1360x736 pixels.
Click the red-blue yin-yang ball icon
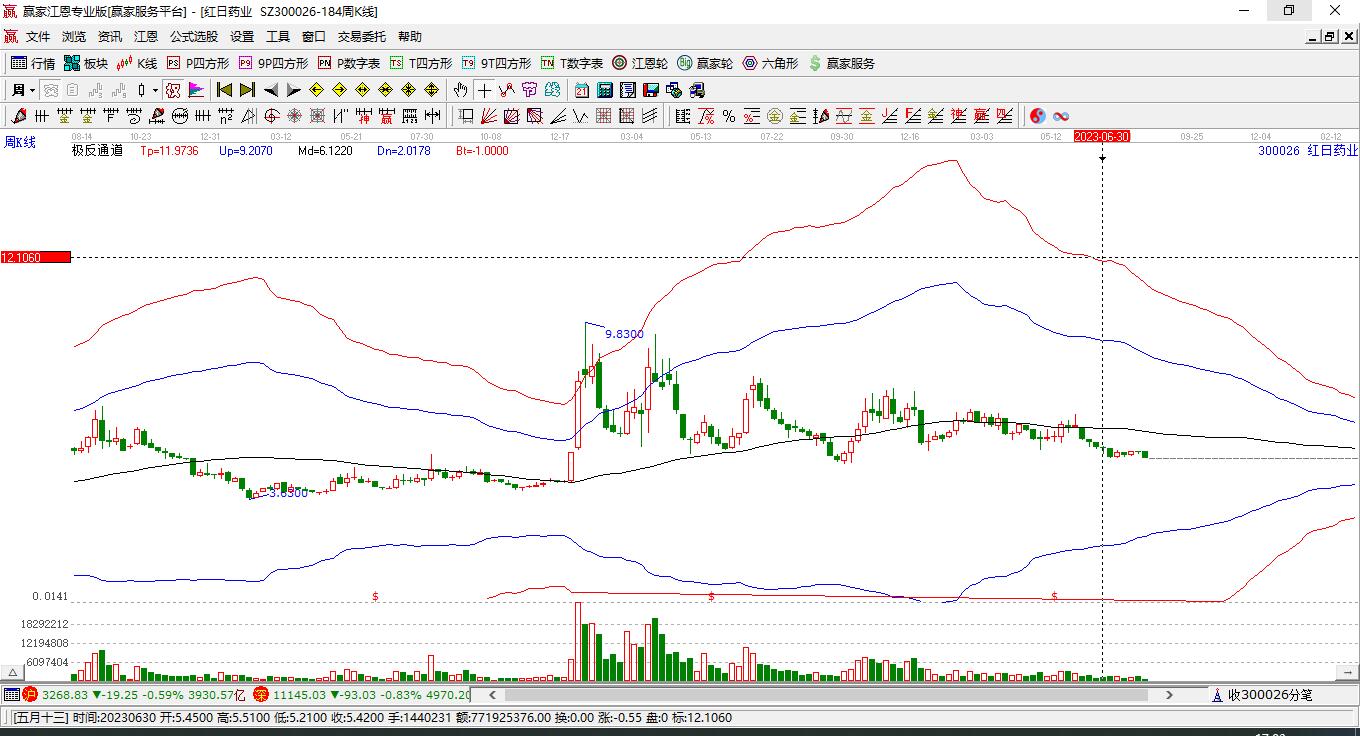pos(1038,116)
